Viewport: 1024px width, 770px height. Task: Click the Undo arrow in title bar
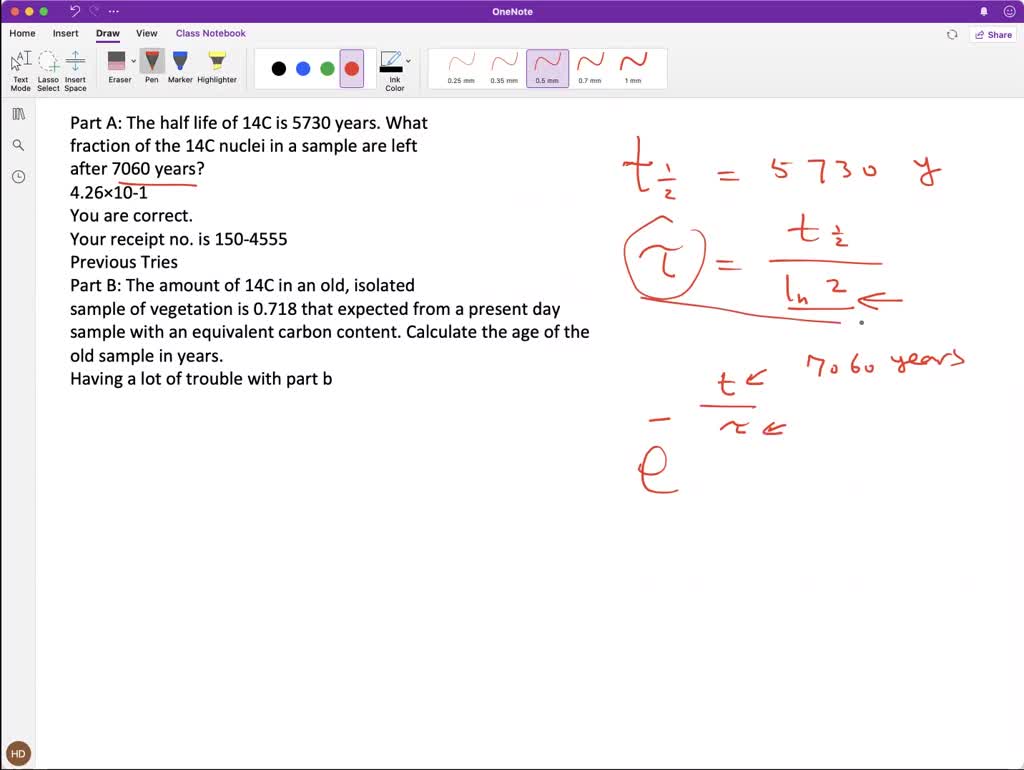click(74, 11)
